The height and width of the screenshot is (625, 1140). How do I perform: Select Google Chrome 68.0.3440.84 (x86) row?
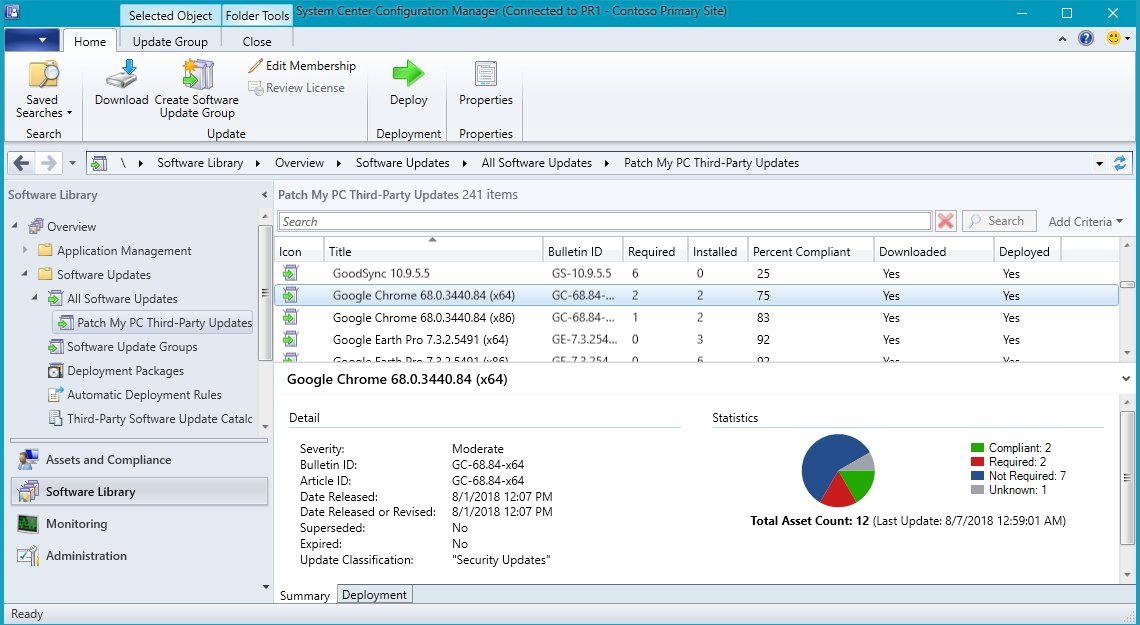tap(697, 318)
